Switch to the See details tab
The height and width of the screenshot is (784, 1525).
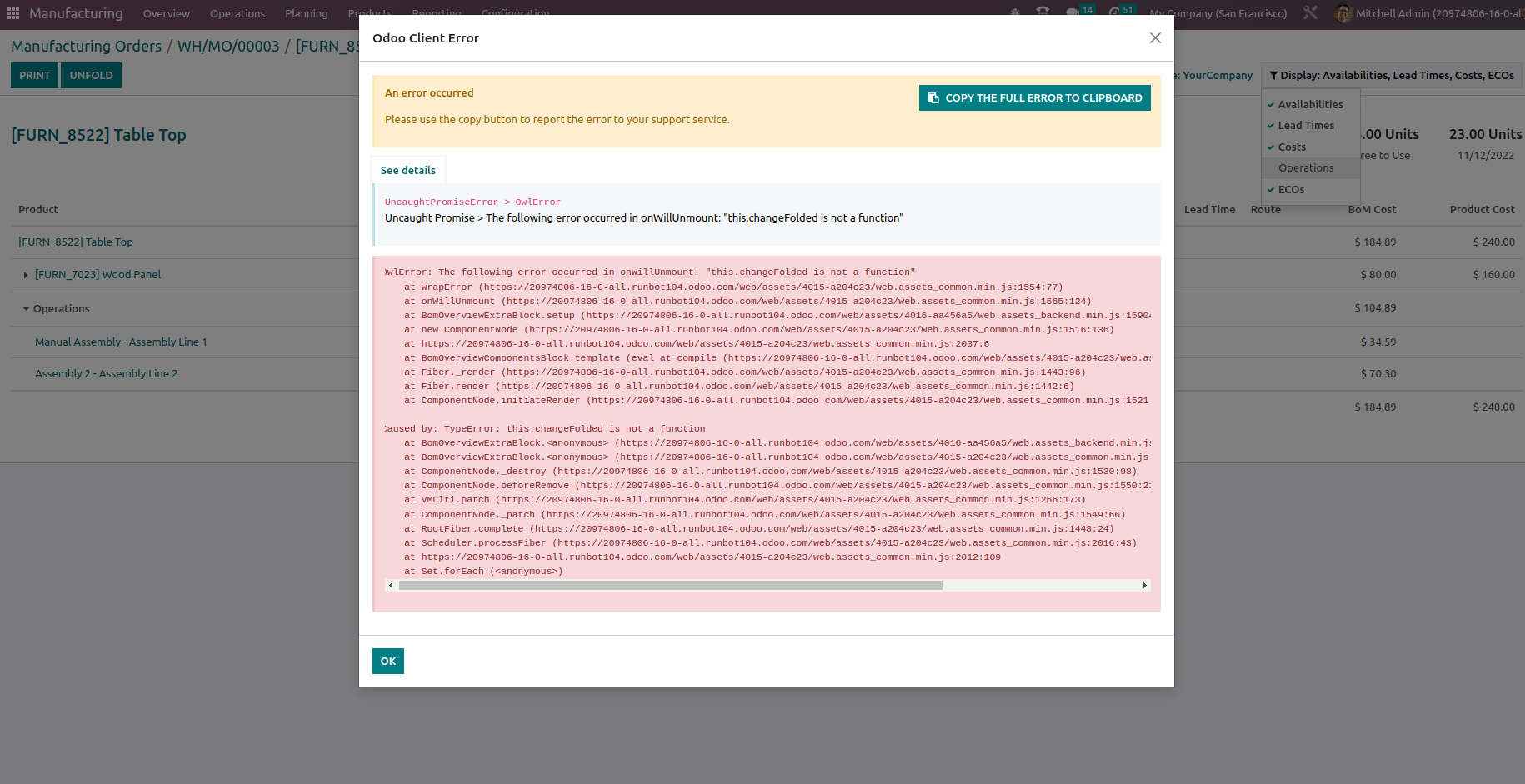pos(407,170)
